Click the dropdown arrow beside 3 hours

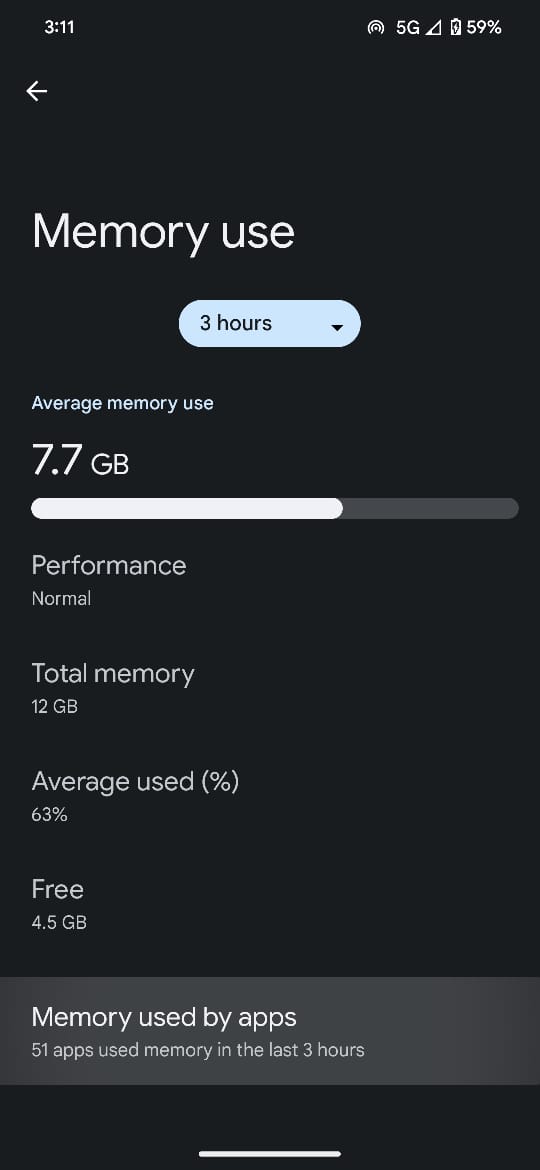pyautogui.click(x=337, y=327)
